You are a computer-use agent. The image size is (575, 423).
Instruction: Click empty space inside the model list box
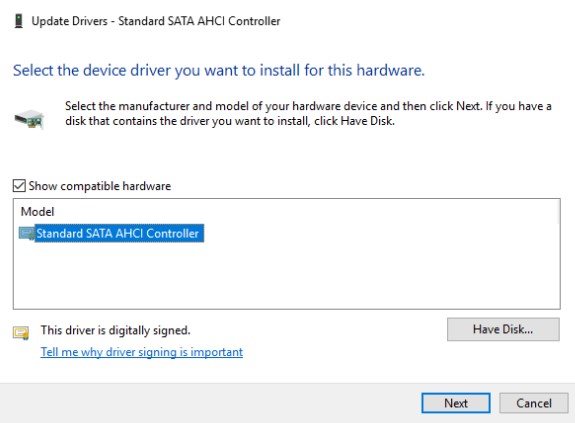286,275
